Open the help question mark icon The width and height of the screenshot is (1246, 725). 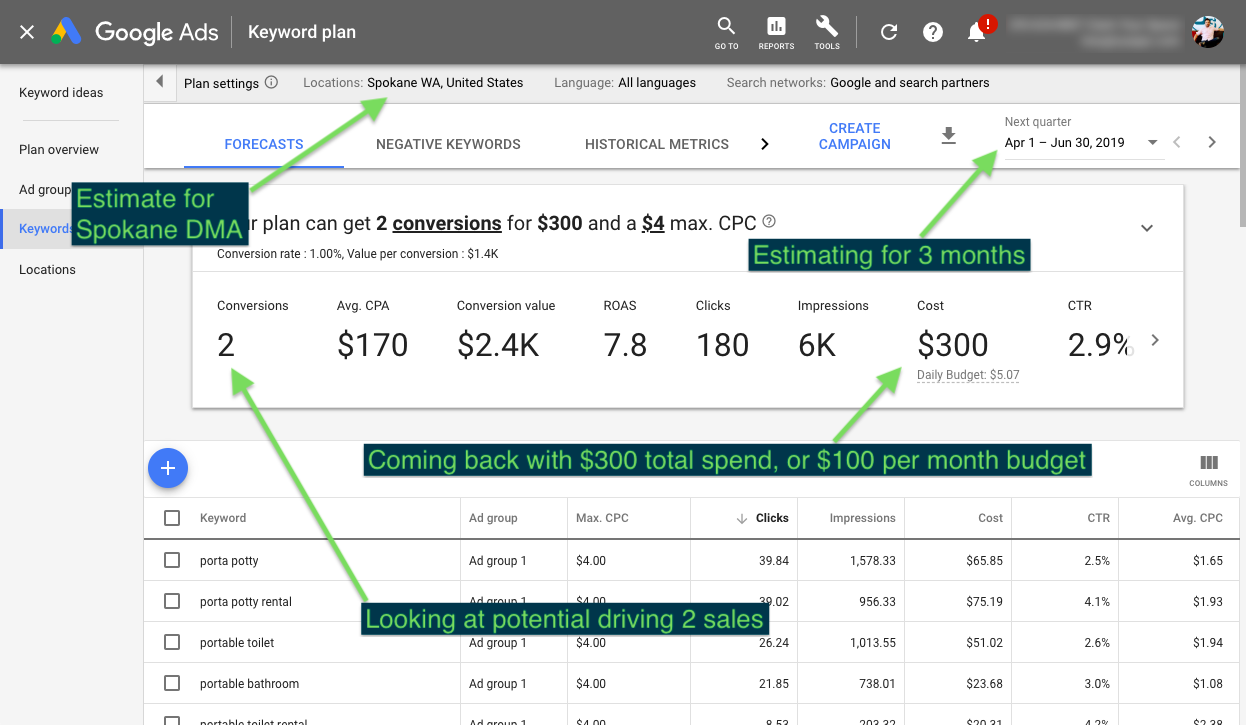[933, 32]
